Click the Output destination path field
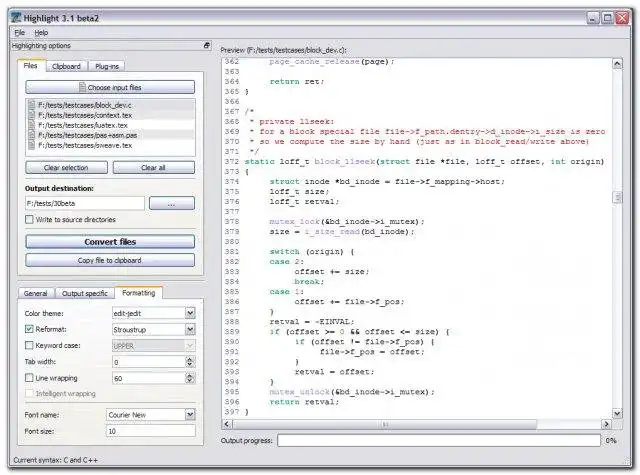Image resolution: width=640 pixels, height=475 pixels. (85, 203)
